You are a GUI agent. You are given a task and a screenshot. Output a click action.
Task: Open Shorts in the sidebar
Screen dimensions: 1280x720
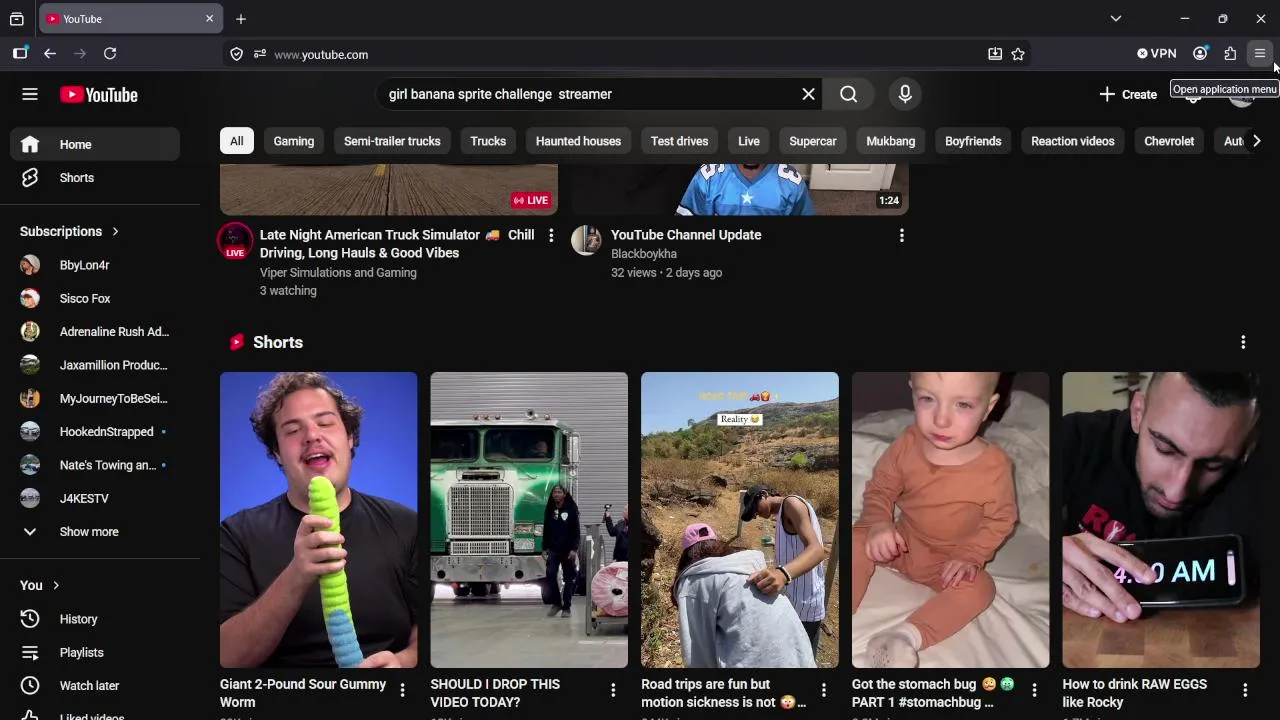pos(95,178)
